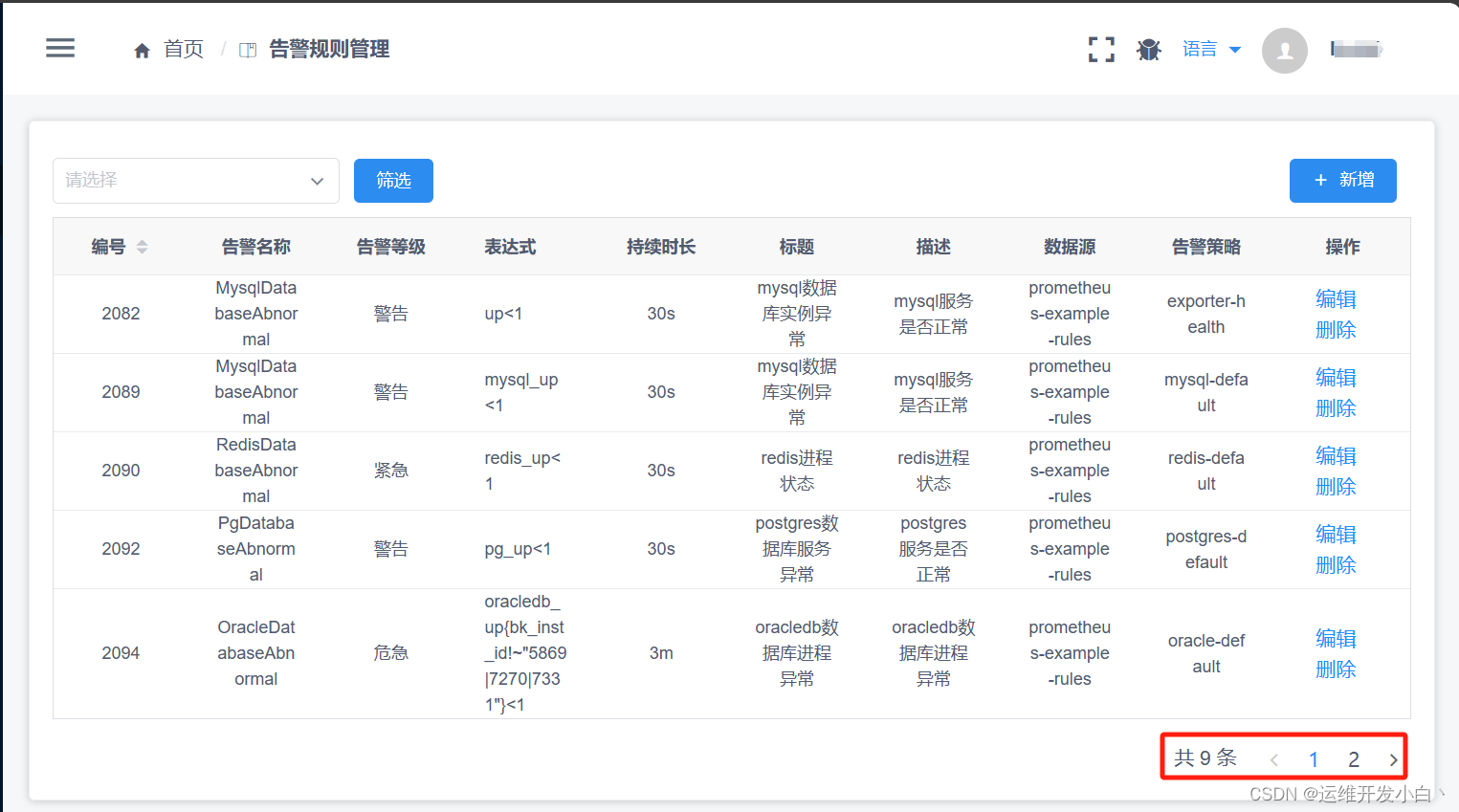1459x812 pixels.
Task: Click oracle-default strategy cell
Action: pos(1206,653)
